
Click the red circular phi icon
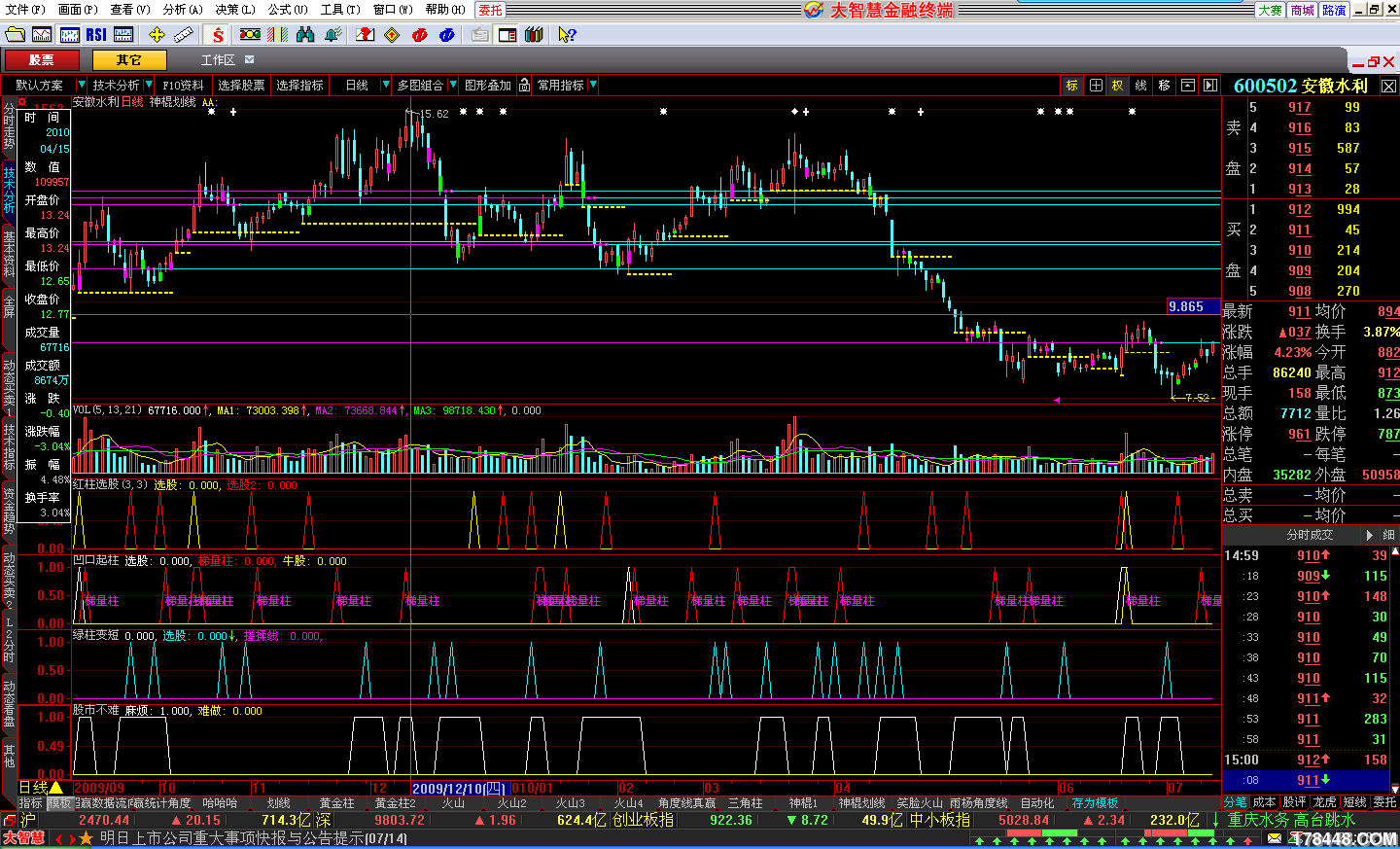[x=419, y=34]
